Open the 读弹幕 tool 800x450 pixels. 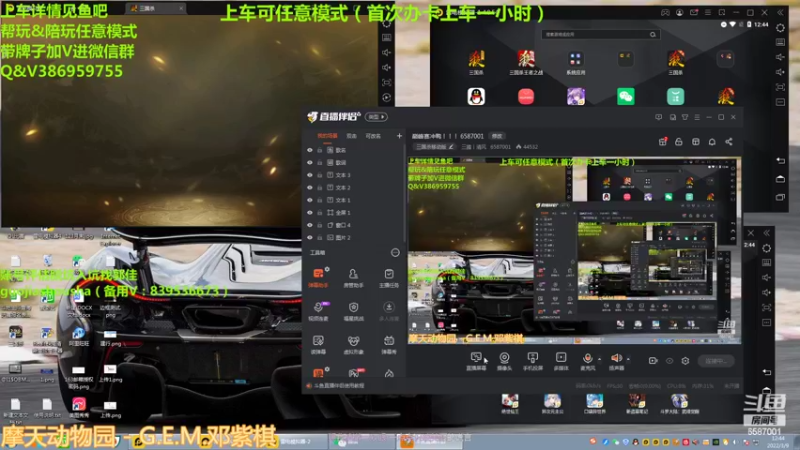(318, 344)
